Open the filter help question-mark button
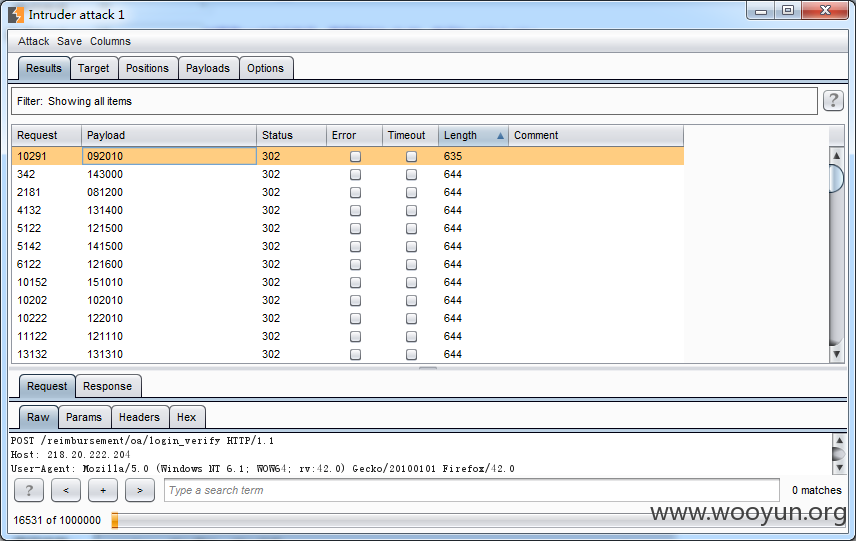 click(x=833, y=100)
